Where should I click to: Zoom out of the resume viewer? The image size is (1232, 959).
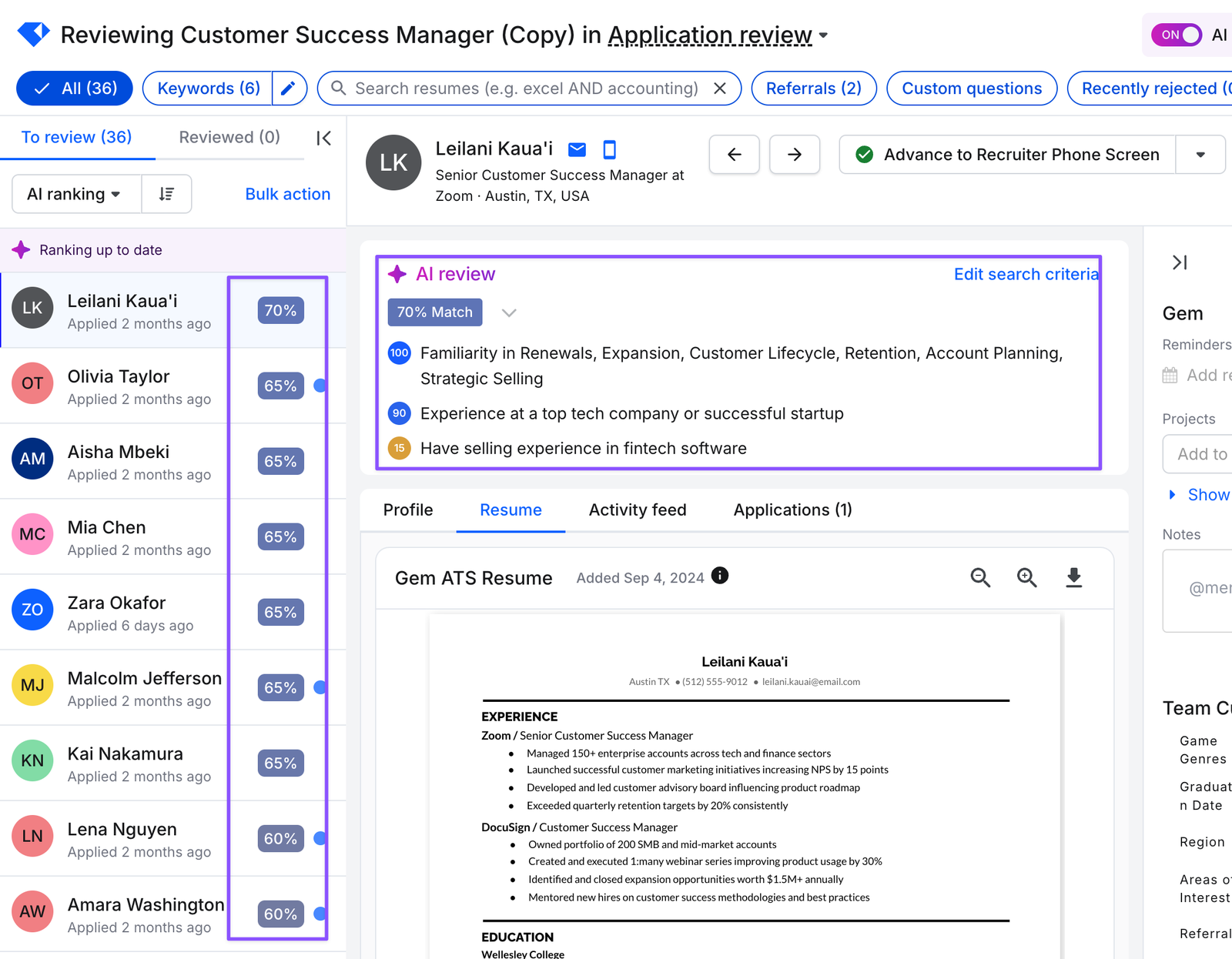click(980, 577)
